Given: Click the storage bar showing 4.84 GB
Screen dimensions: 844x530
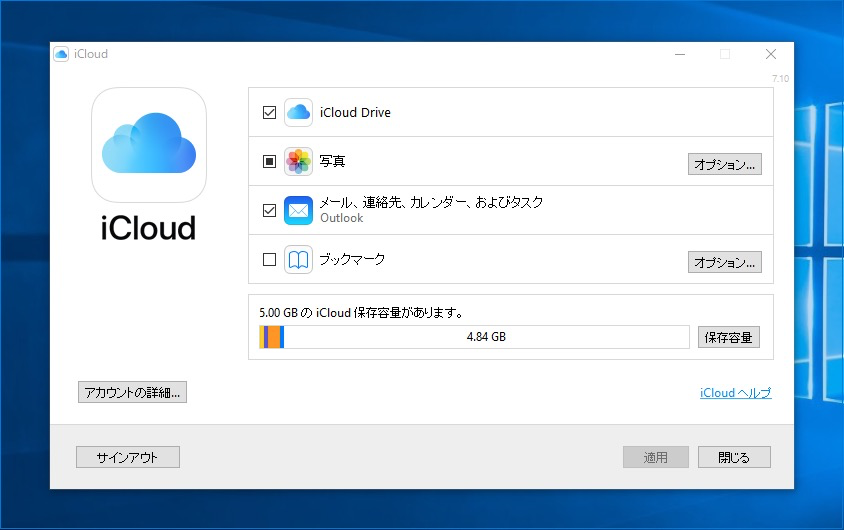Looking at the screenshot, I should [474, 337].
